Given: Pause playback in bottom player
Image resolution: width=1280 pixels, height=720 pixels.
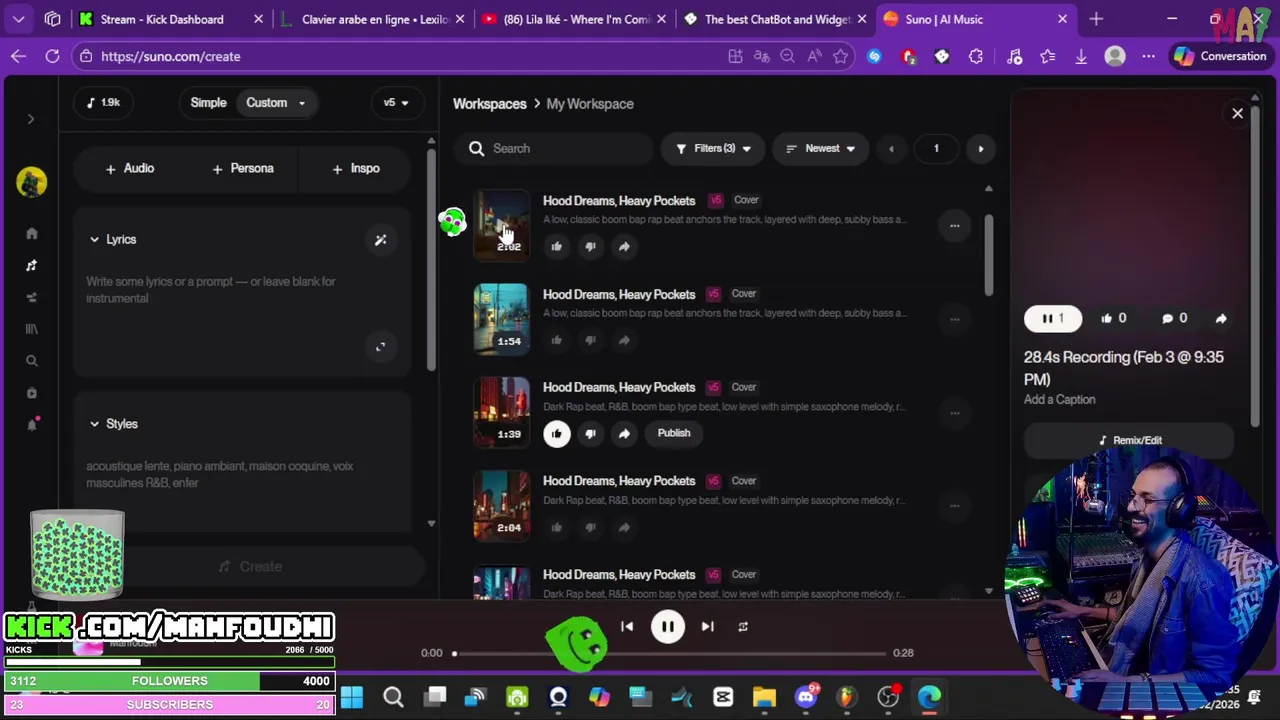Looking at the screenshot, I should pyautogui.click(x=667, y=627).
